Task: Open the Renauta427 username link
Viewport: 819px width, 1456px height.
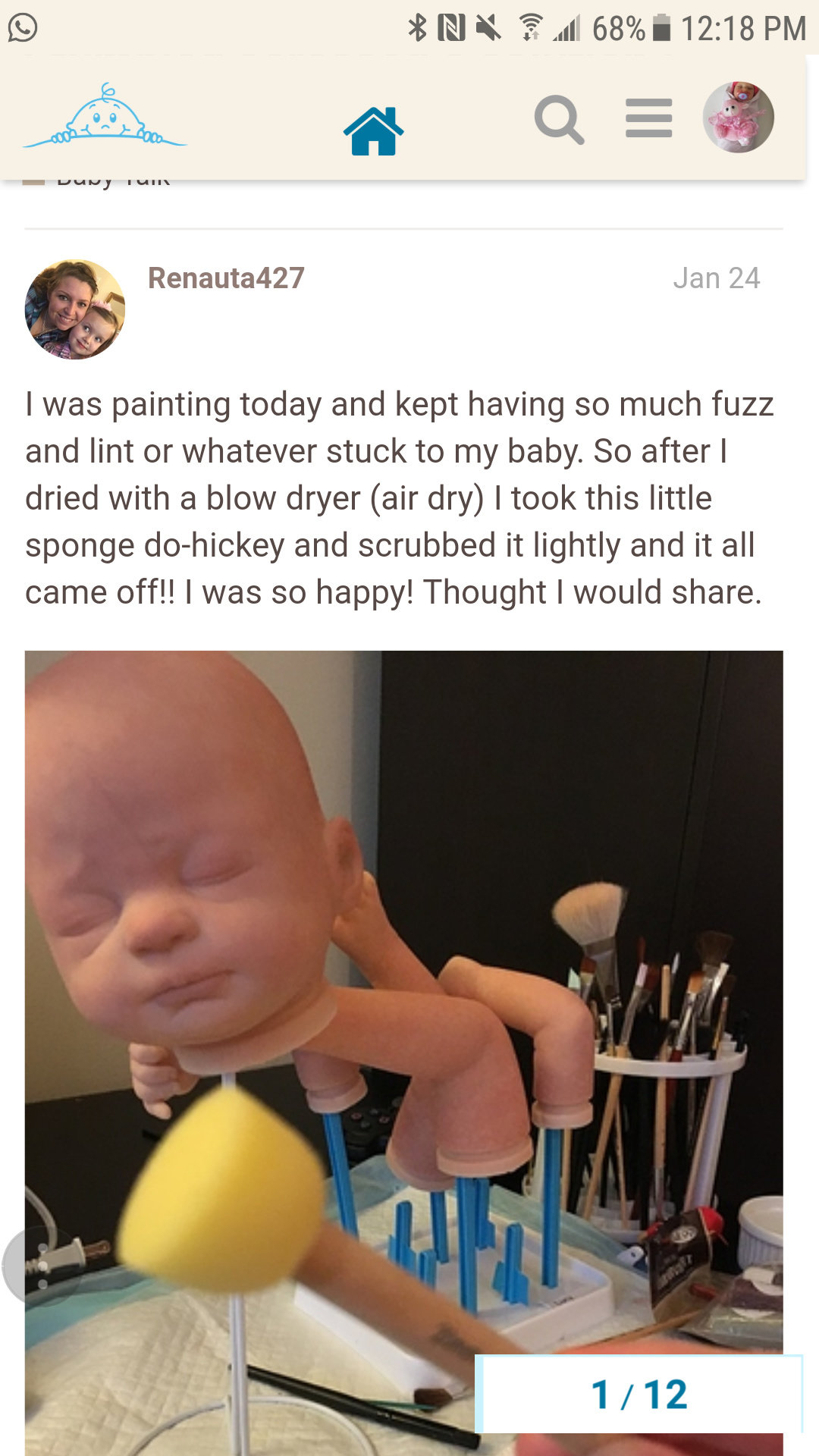Action: (x=226, y=278)
